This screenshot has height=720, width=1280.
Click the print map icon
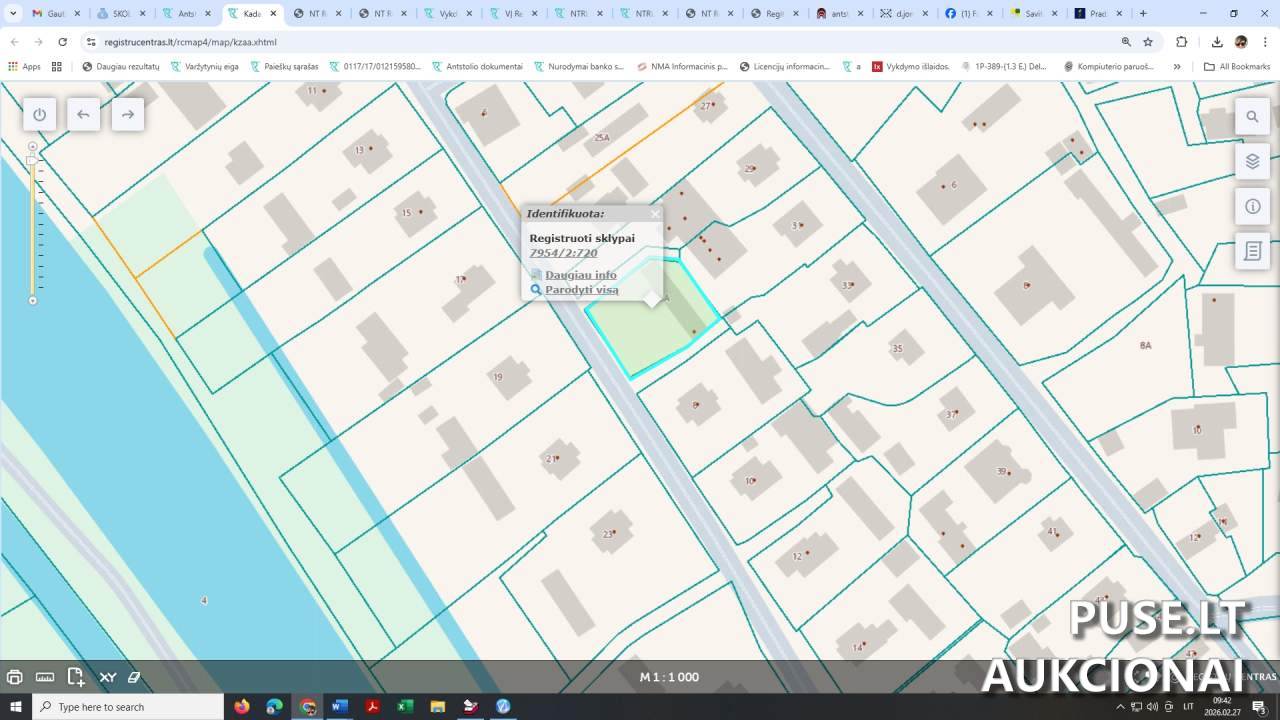click(x=15, y=677)
